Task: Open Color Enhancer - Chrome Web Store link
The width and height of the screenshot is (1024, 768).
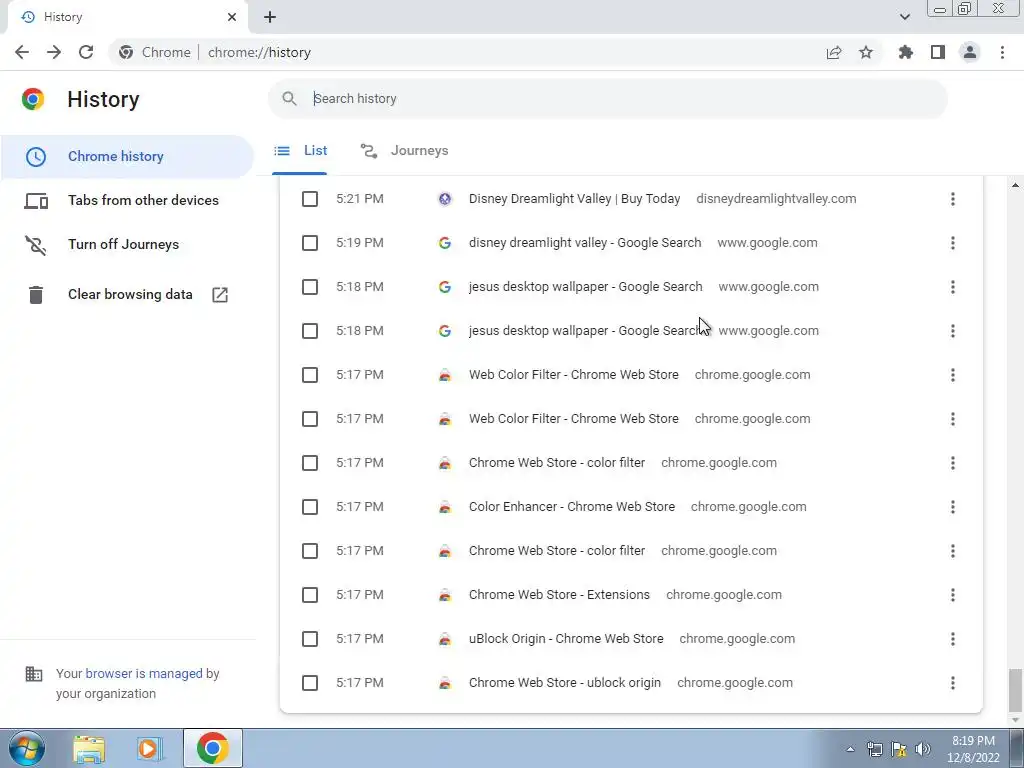Action: (571, 507)
